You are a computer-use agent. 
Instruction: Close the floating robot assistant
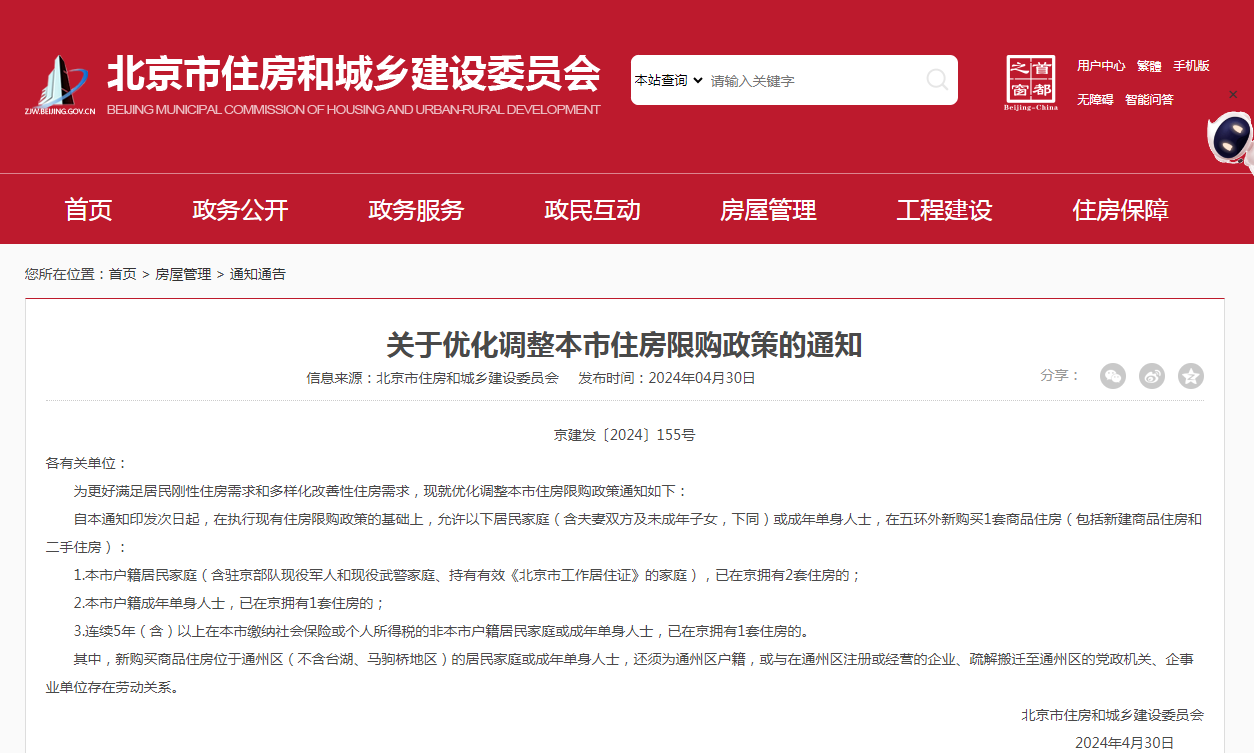point(1233,94)
